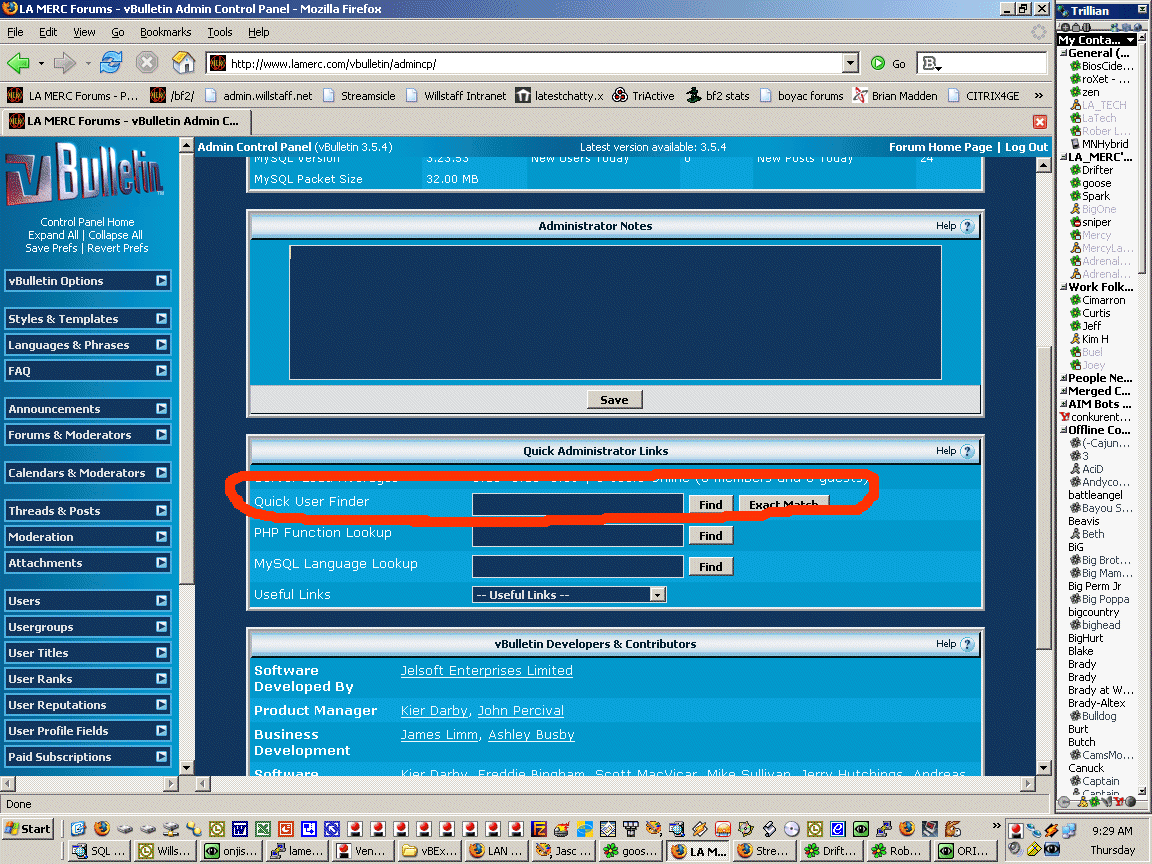Launch Word from the quick launch bar
This screenshot has height=864, width=1152.
pos(240,829)
